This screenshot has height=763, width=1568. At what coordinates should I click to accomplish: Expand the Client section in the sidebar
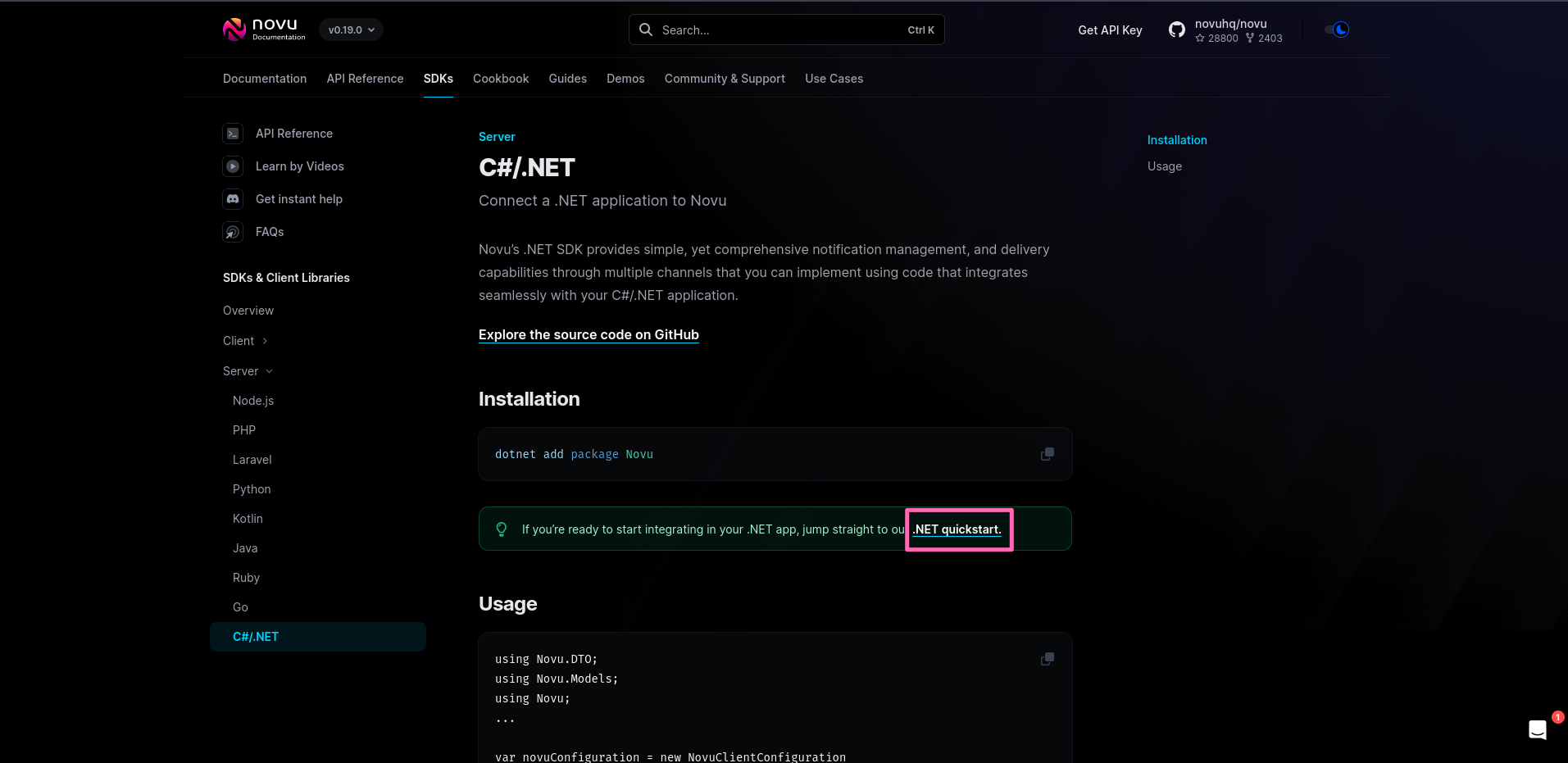pyautogui.click(x=244, y=340)
